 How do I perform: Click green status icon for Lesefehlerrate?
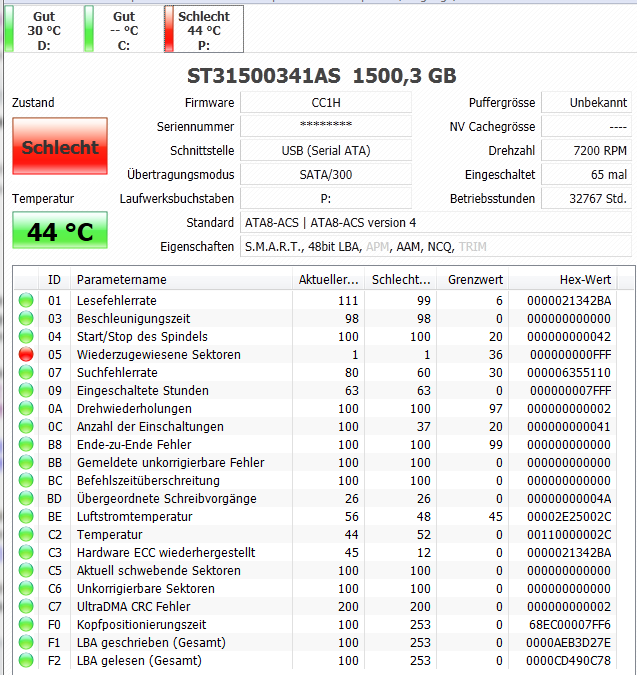coord(26,300)
